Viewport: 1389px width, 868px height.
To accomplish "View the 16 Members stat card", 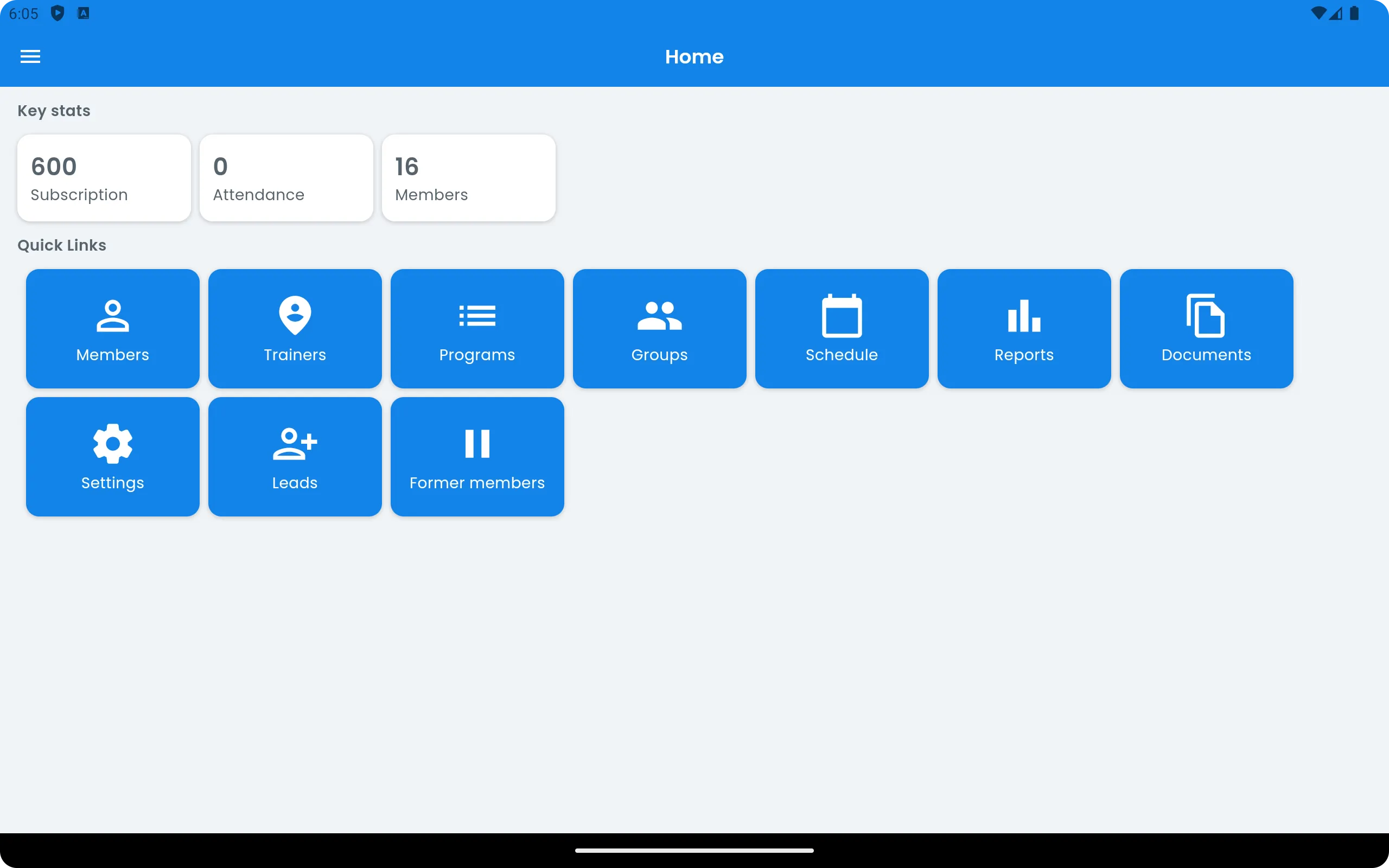I will click(x=468, y=178).
